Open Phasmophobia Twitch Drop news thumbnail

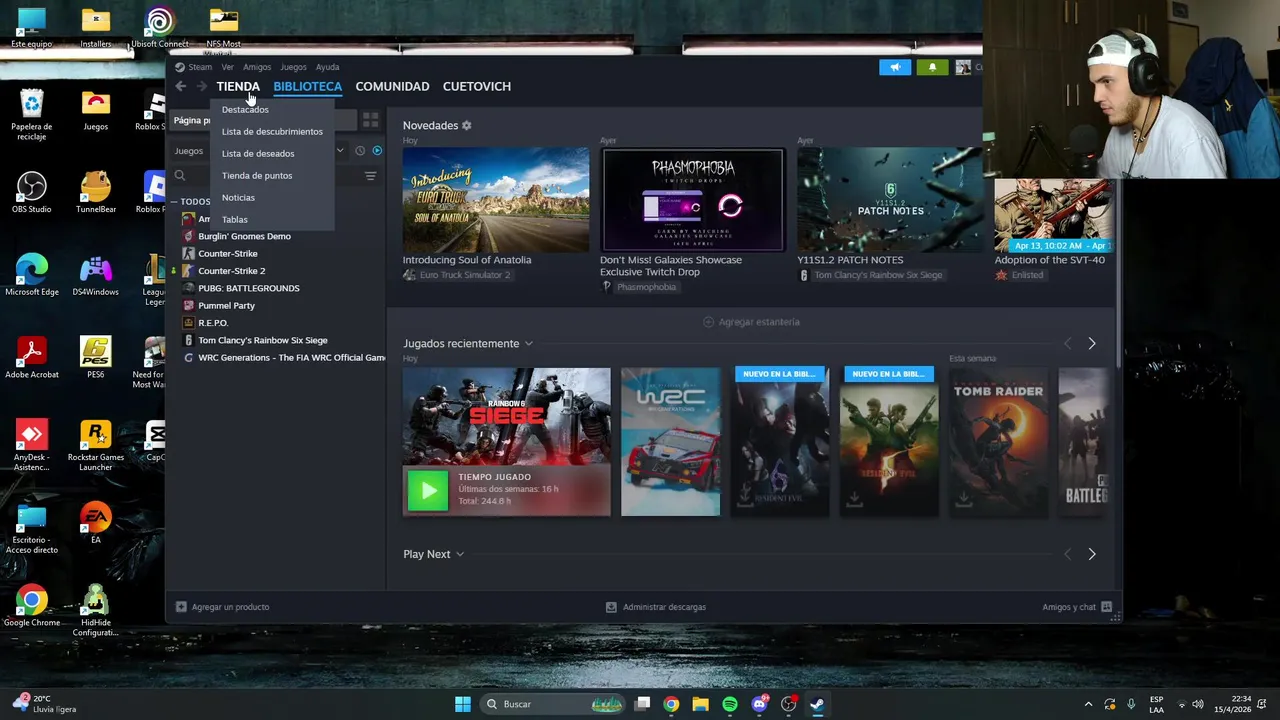(693, 200)
